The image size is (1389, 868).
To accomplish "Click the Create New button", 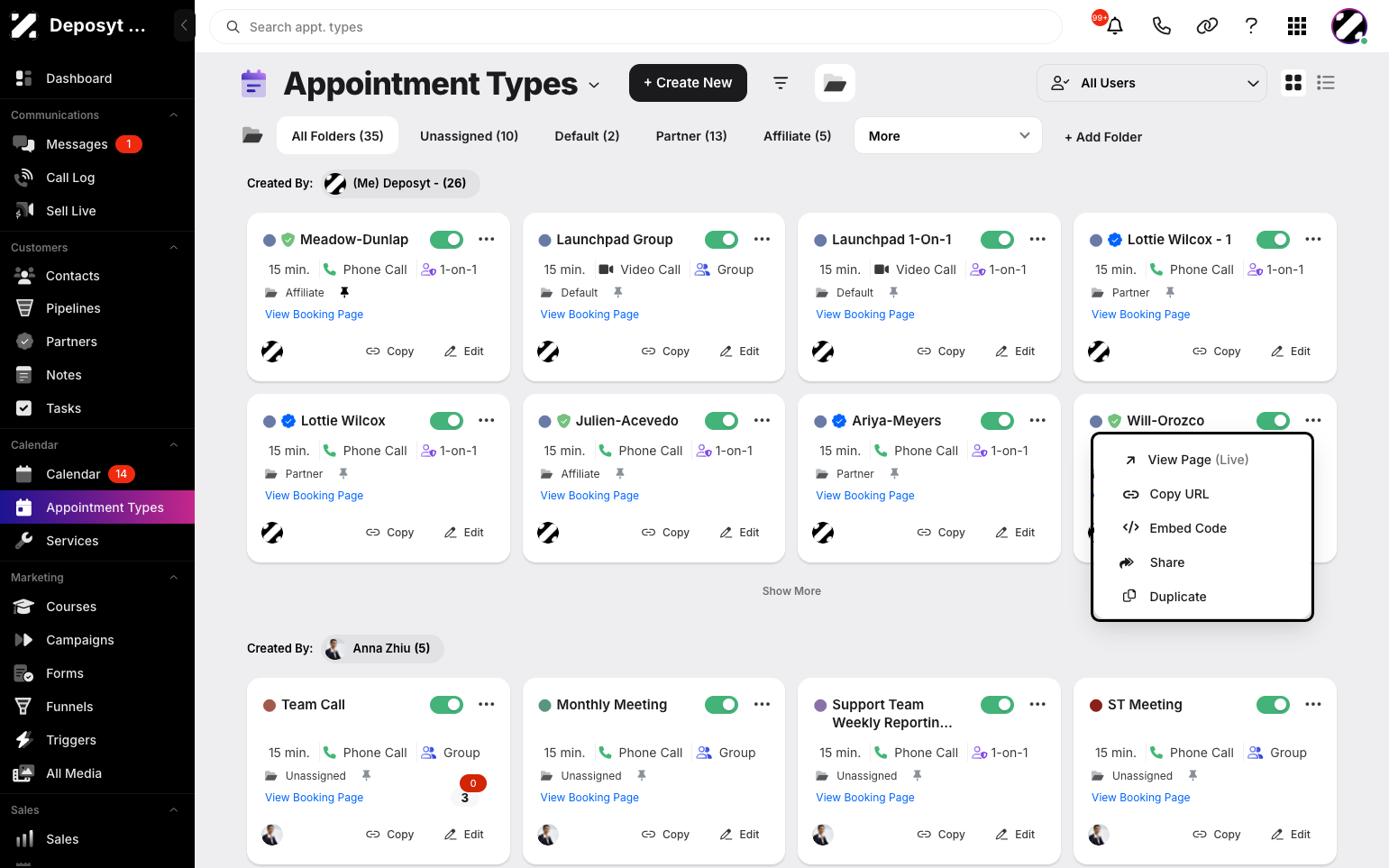I will (x=688, y=83).
